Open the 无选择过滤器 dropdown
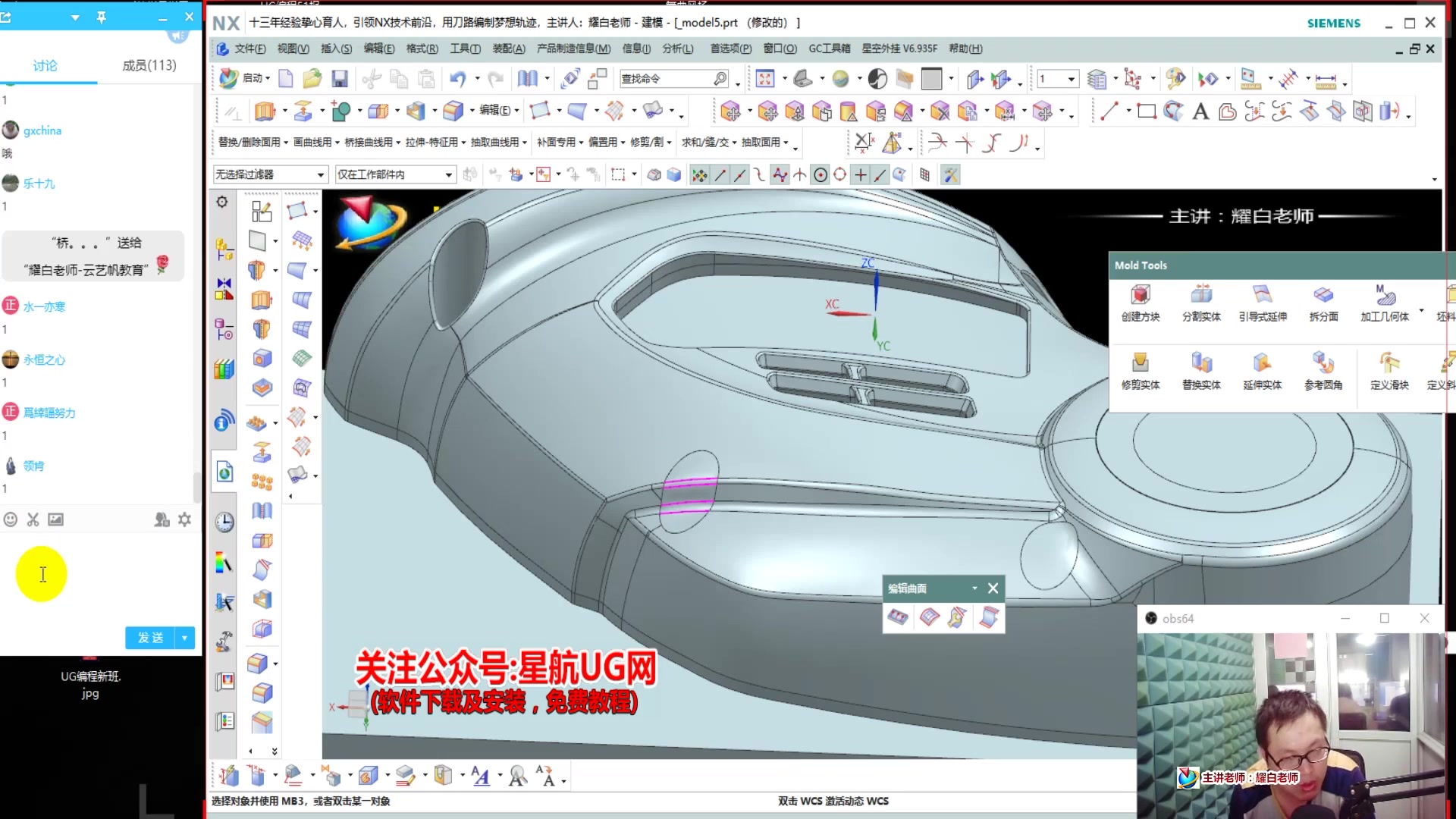Screen dimensions: 1456x819 [x=269, y=174]
